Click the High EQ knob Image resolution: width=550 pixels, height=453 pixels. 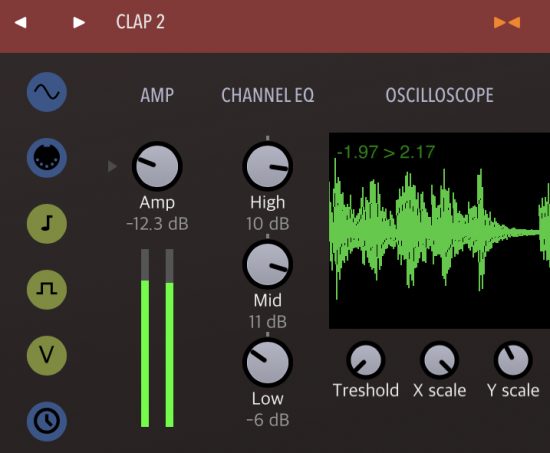(x=268, y=166)
